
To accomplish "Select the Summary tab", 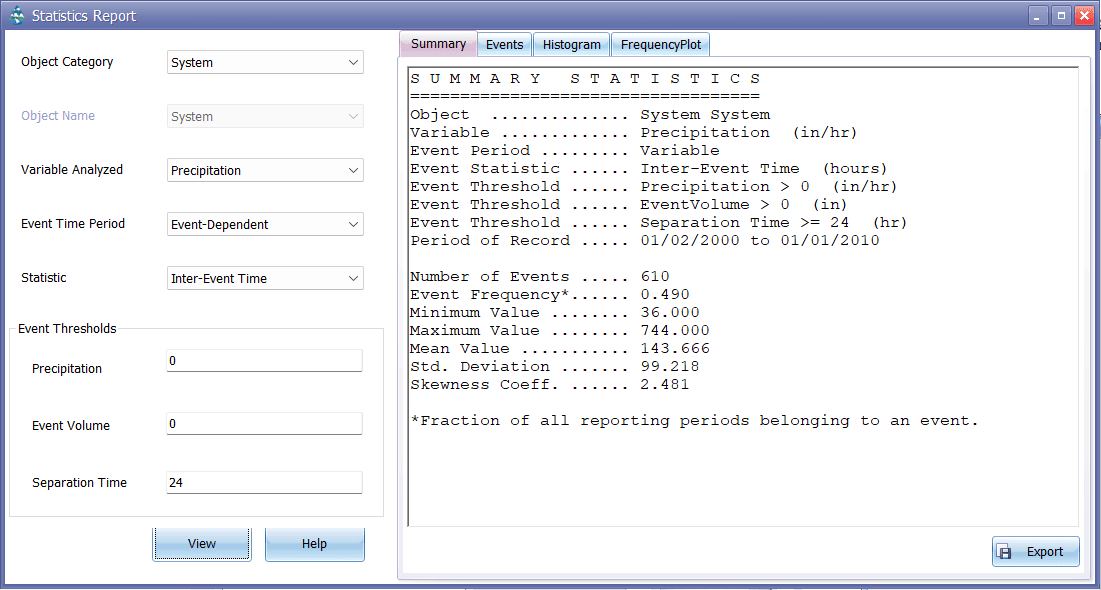I will click(438, 44).
